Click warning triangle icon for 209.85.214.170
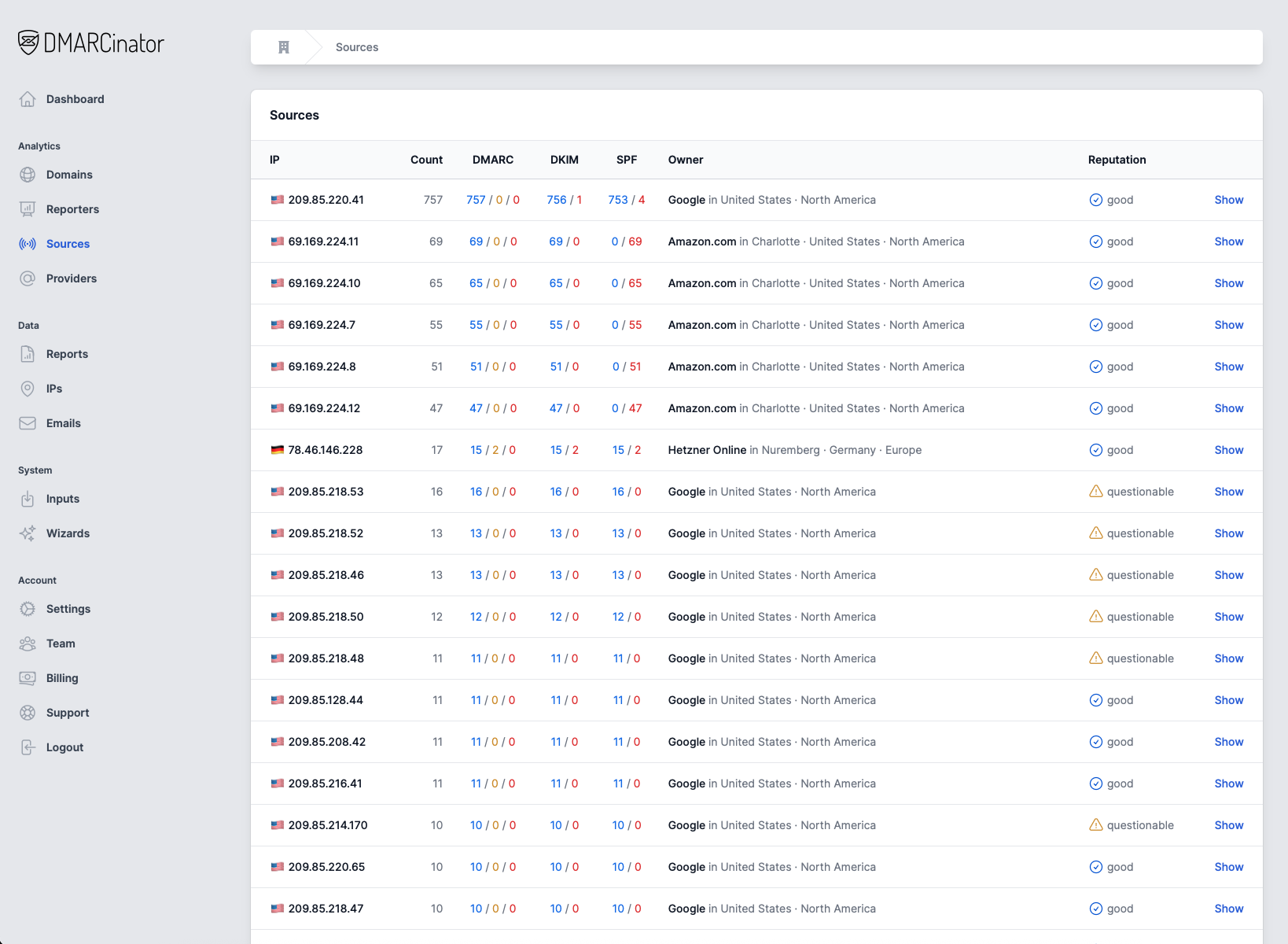This screenshot has height=944, width=1288. tap(1096, 825)
